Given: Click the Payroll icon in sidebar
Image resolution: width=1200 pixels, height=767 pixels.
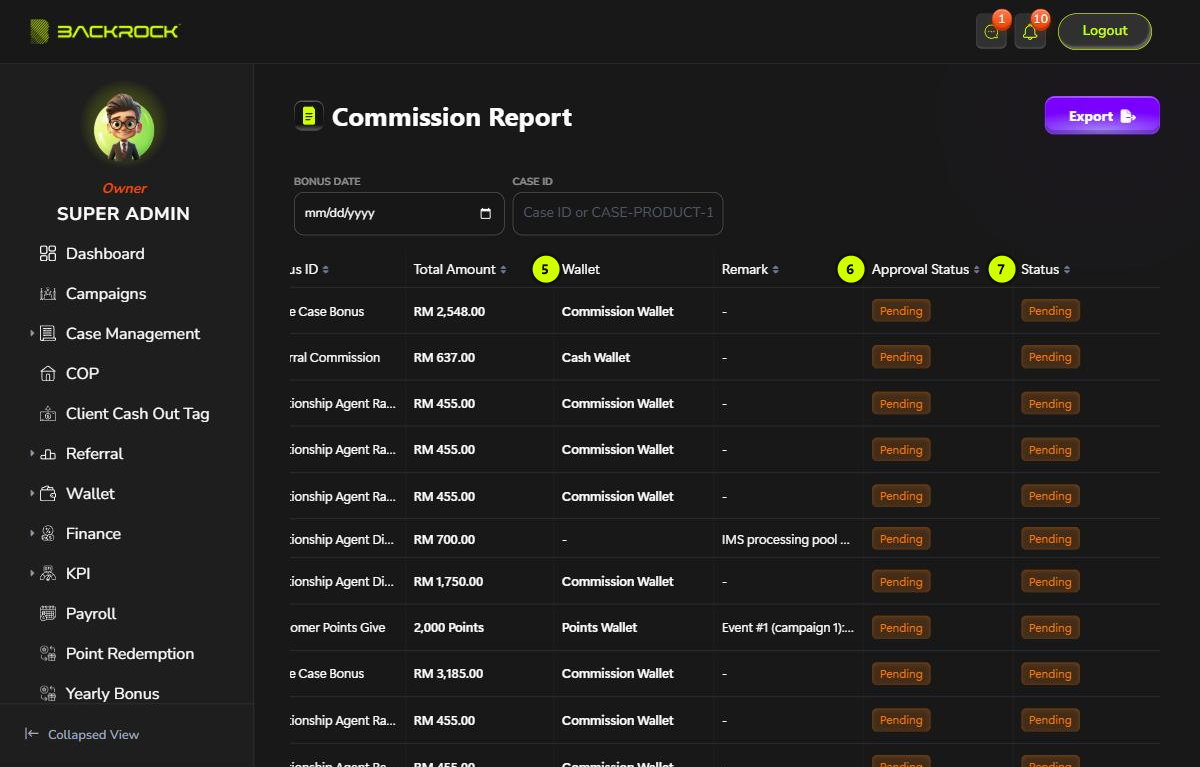Looking at the screenshot, I should (x=47, y=614).
